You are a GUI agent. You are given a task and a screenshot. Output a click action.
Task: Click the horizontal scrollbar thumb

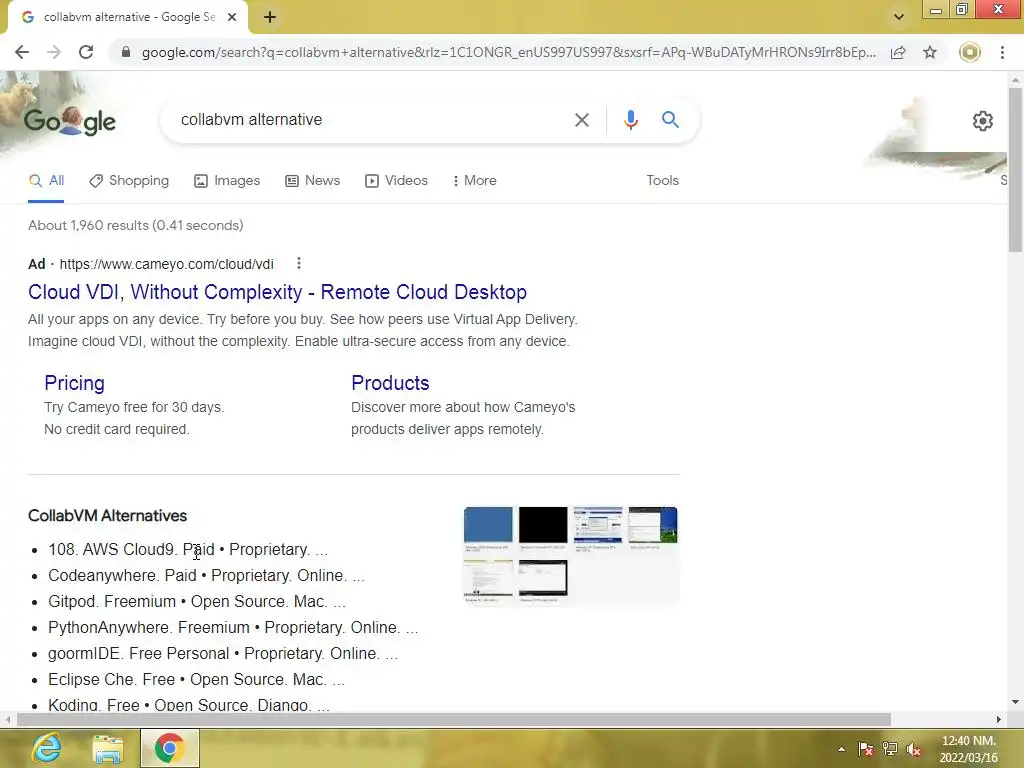[454, 720]
